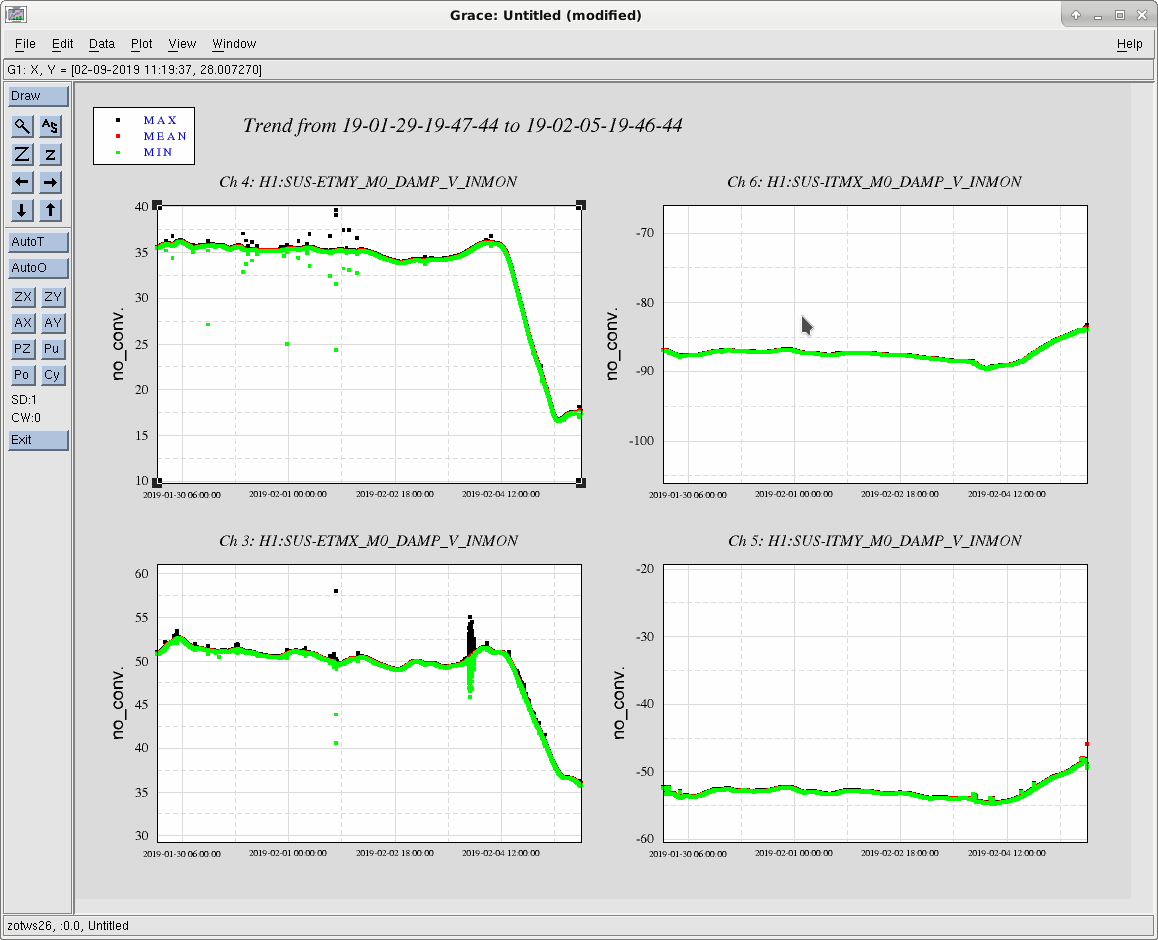Click the MAX/MEAN/MIN legend box
The image size is (1158, 940).
[143, 136]
